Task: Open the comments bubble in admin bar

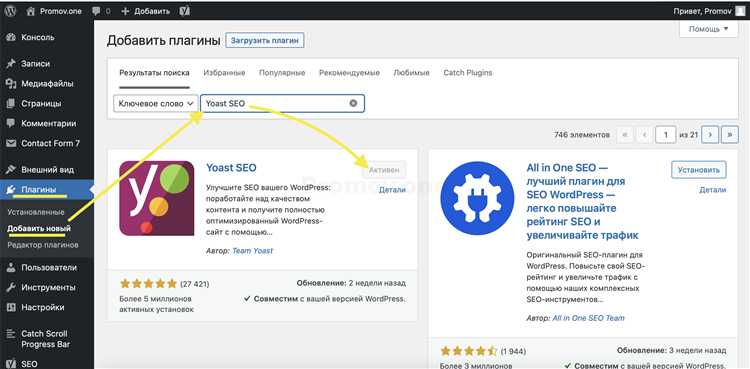Action: (x=101, y=11)
